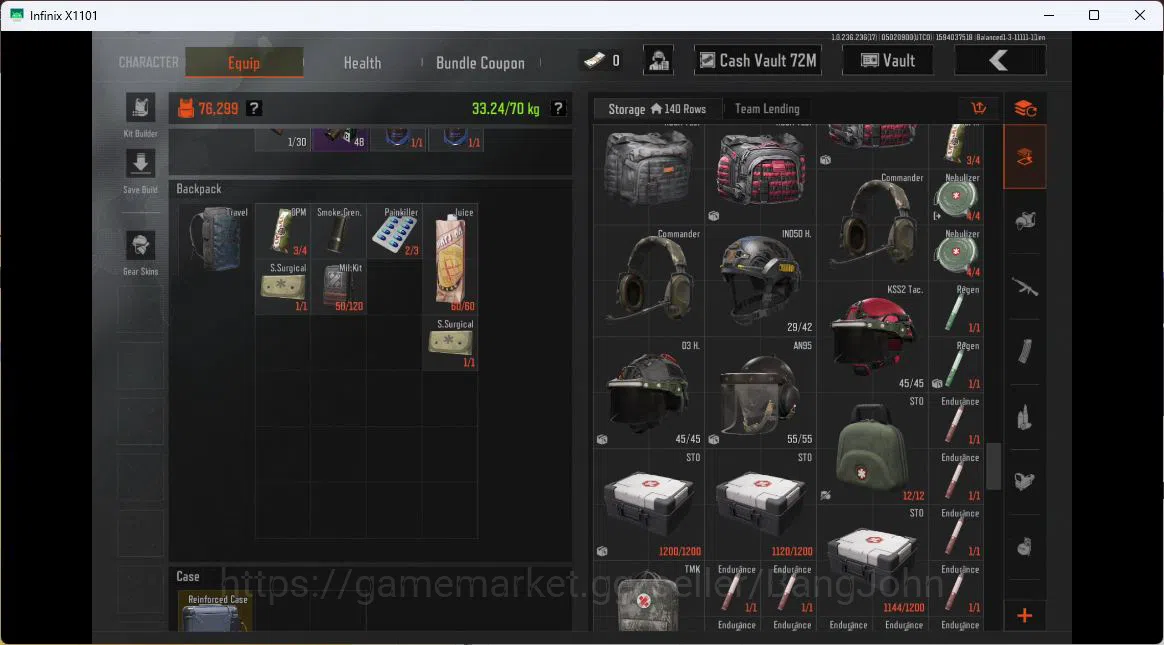Click the Backpack section heading
This screenshot has height=645, width=1164.
pyautogui.click(x=199, y=189)
